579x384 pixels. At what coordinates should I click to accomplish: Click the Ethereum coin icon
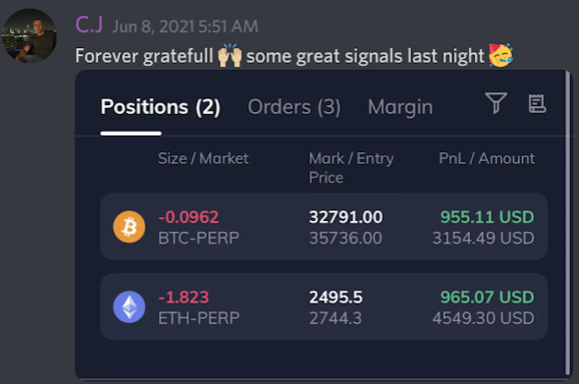point(129,307)
